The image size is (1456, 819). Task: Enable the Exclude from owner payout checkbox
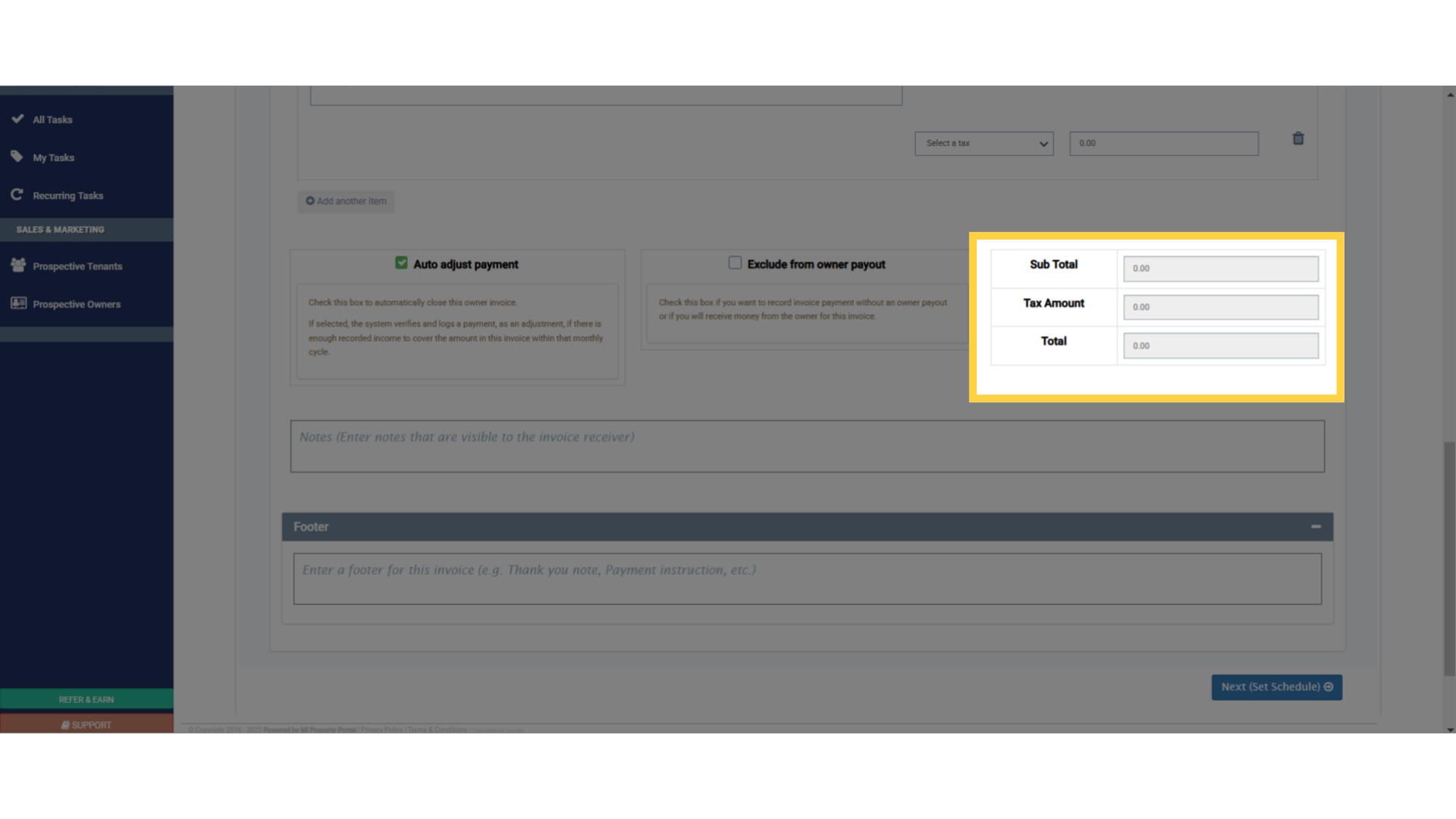(x=735, y=263)
